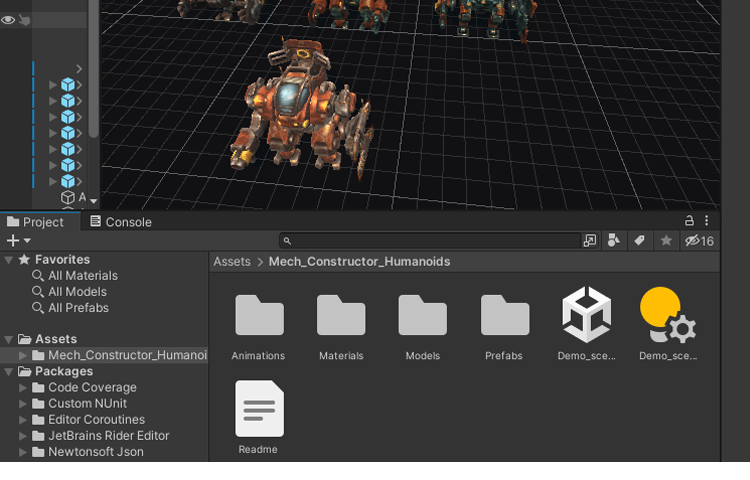The height and width of the screenshot is (480, 750).
Task: Open the Readme file asset
Action: coord(259,409)
